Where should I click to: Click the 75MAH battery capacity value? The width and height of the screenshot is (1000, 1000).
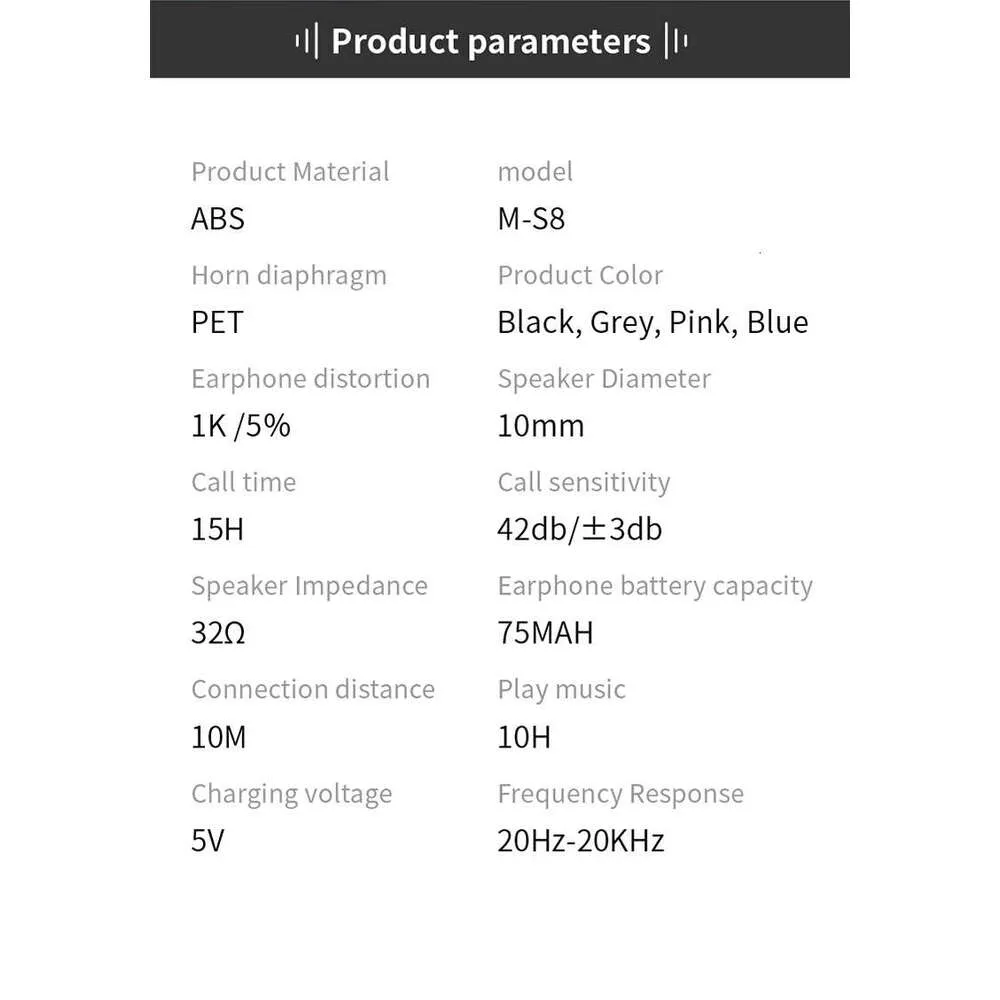(x=545, y=634)
